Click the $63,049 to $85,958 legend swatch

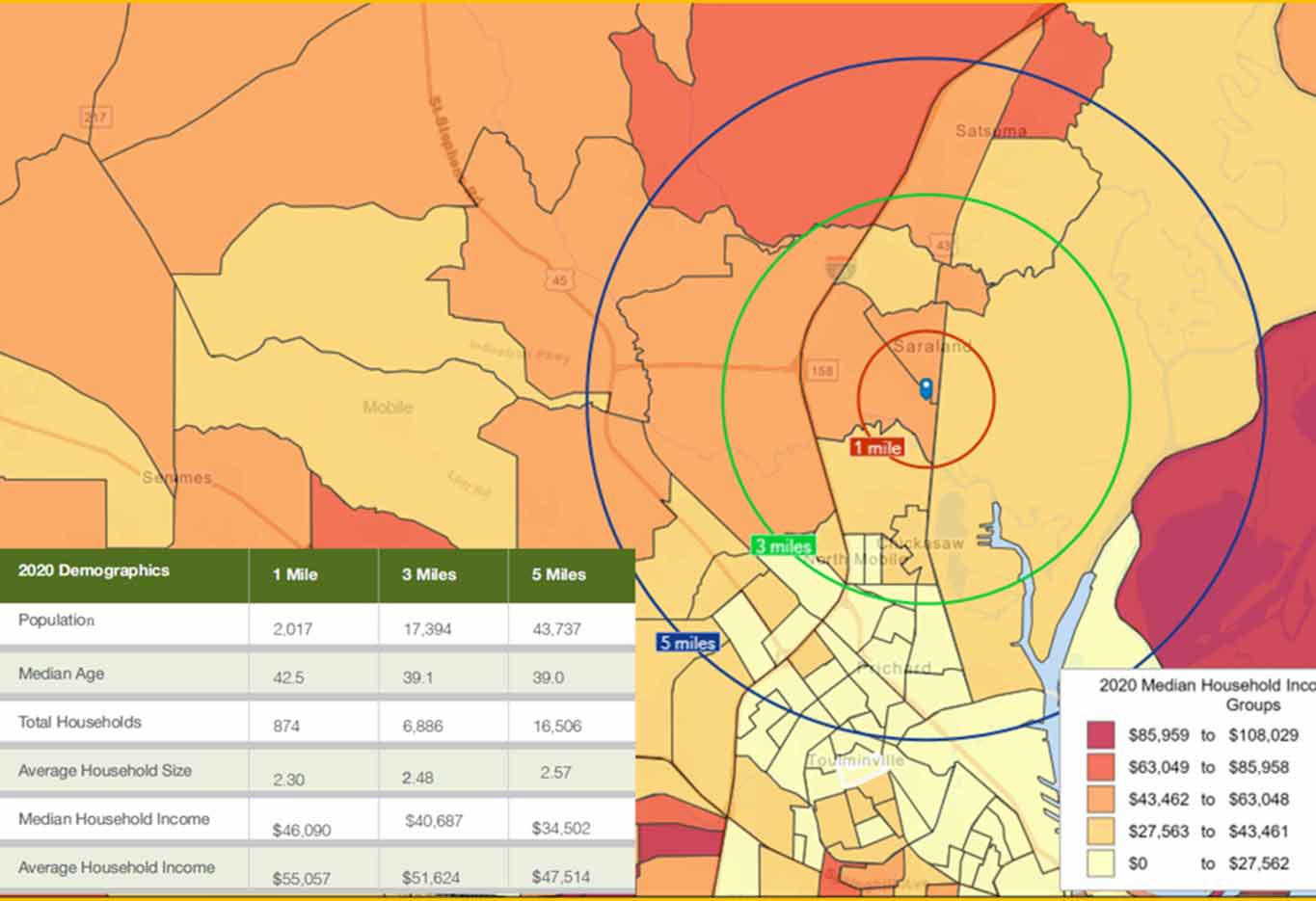click(x=1100, y=767)
